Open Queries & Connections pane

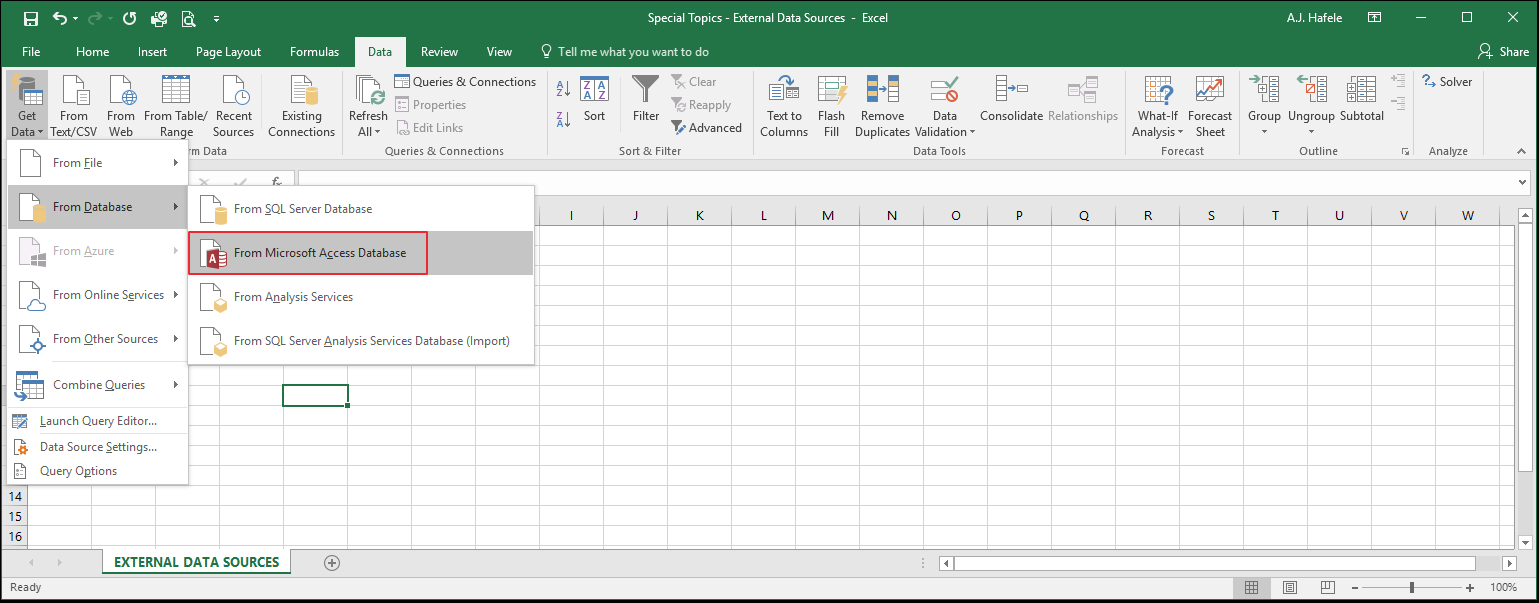[x=466, y=82]
